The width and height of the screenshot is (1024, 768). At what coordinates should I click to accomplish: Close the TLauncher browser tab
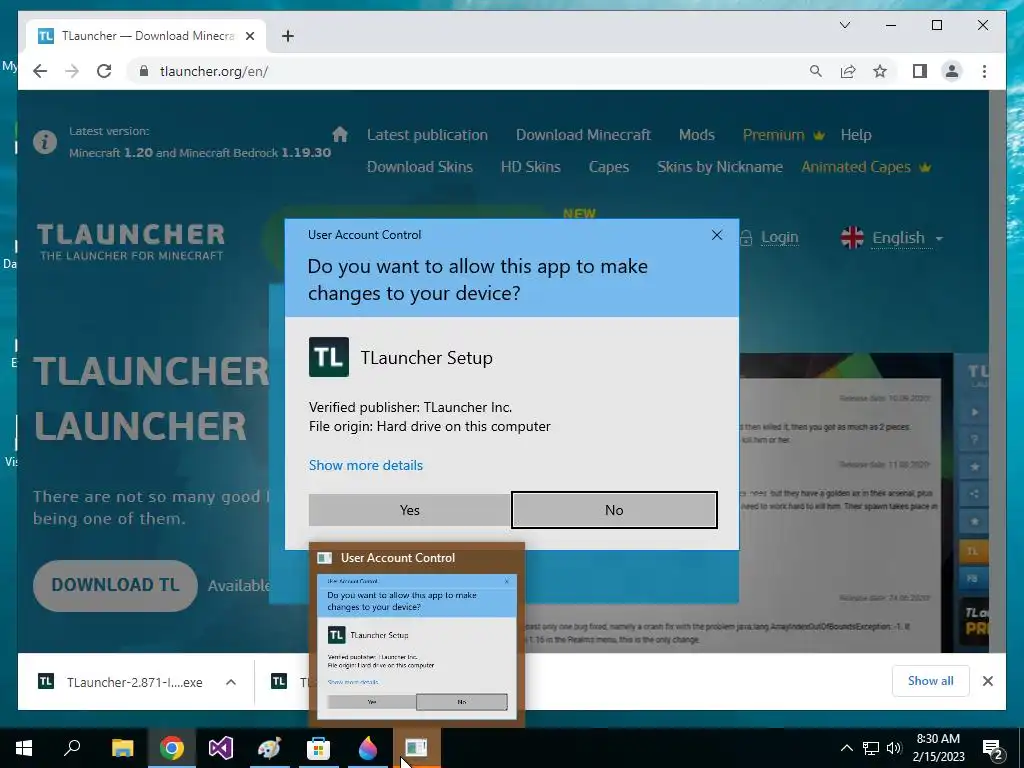[249, 36]
